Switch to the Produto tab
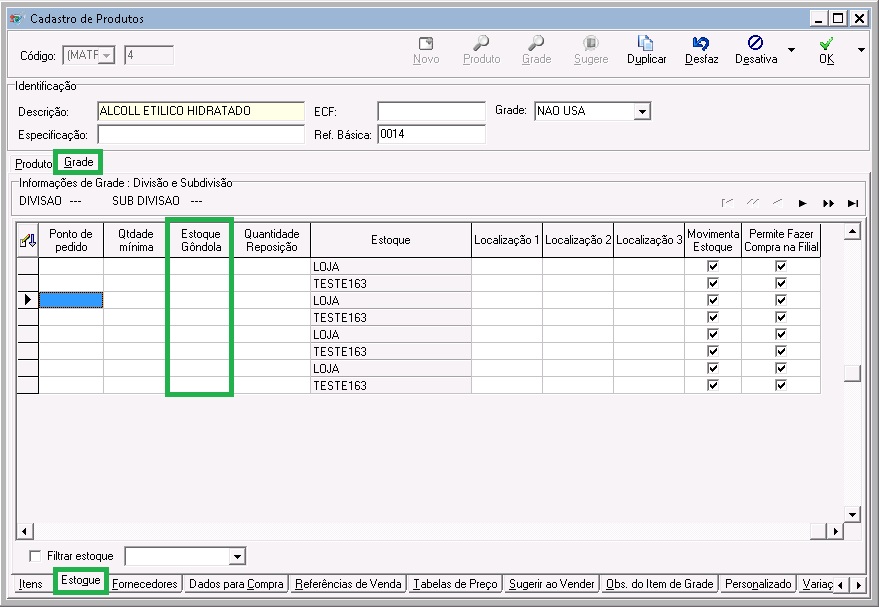 [x=33, y=164]
